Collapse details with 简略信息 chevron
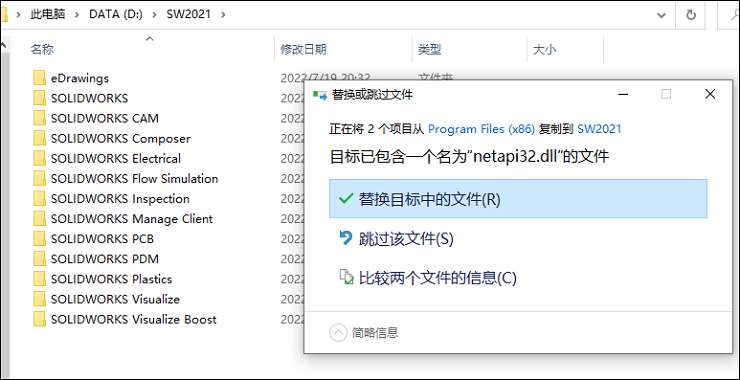Screen dimensions: 740x380 pos(337,333)
